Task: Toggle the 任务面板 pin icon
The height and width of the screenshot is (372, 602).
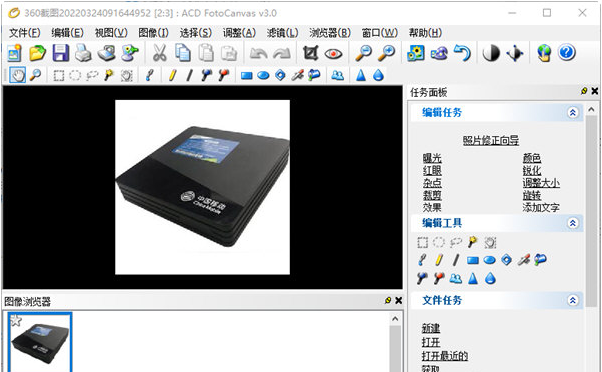Action: (x=584, y=91)
